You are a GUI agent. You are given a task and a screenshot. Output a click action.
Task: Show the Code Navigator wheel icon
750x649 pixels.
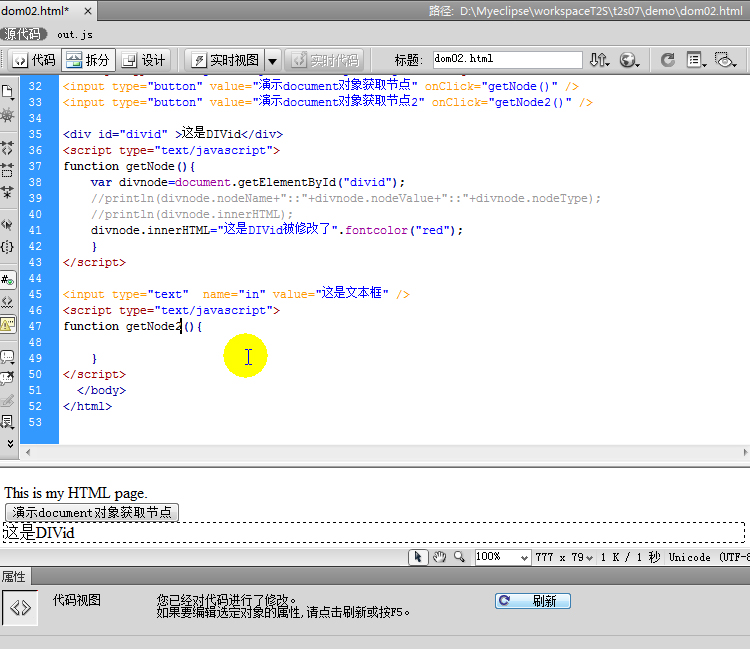pos(8,115)
